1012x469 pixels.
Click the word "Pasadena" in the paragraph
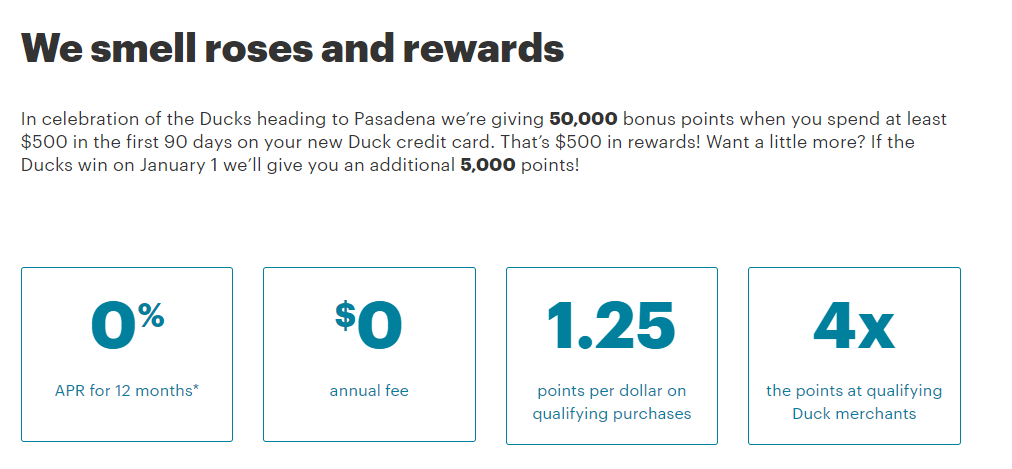pyautogui.click(x=396, y=120)
